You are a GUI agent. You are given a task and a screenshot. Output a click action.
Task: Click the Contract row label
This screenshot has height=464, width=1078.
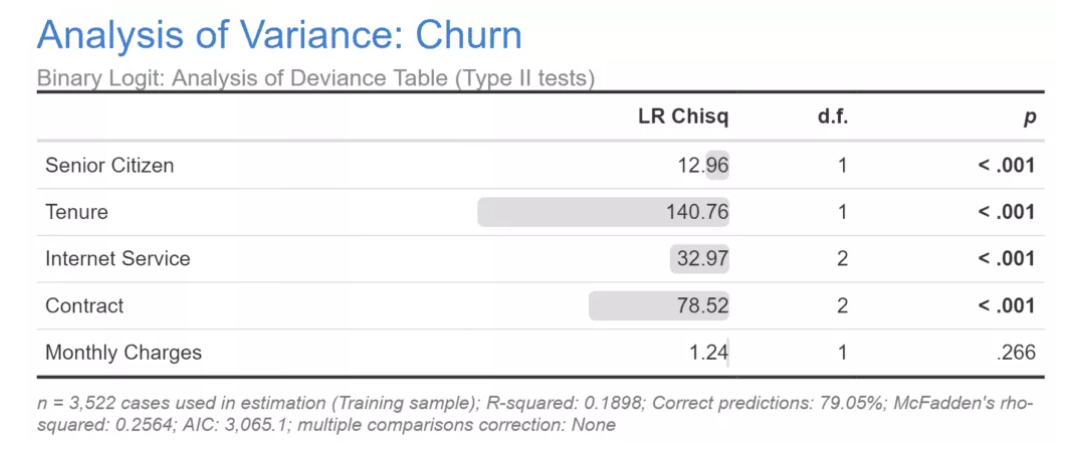(x=84, y=306)
